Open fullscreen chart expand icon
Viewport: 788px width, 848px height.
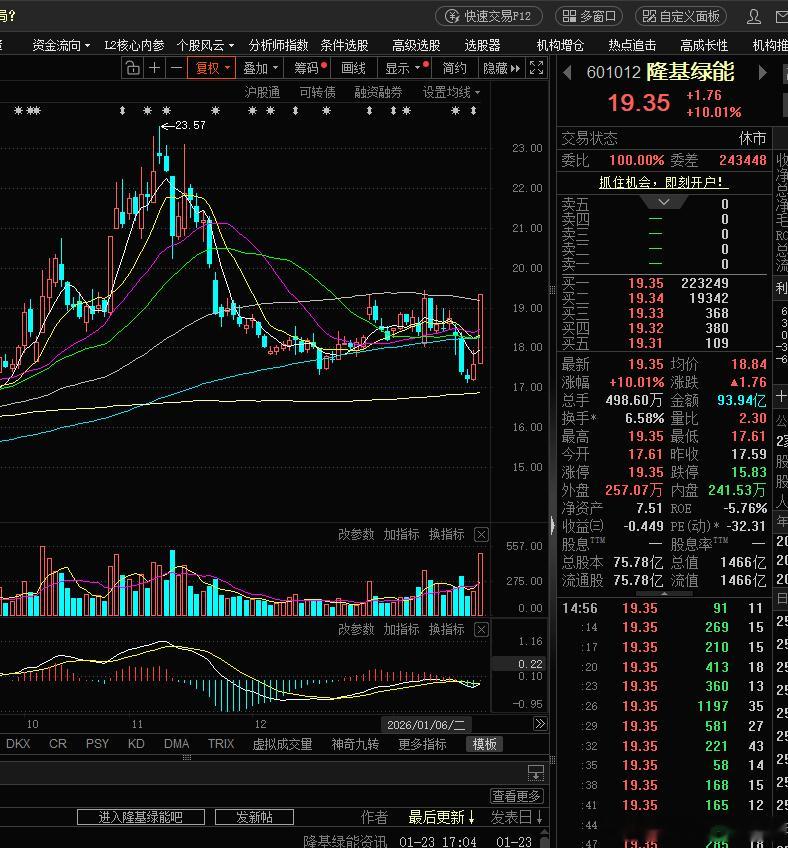pyautogui.click(x=537, y=68)
